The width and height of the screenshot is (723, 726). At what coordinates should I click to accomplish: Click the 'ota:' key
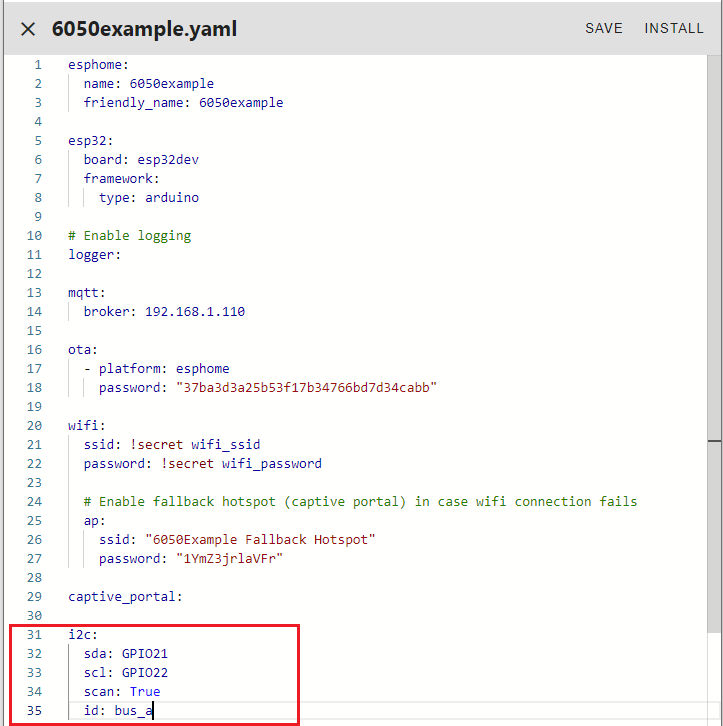tap(83, 349)
